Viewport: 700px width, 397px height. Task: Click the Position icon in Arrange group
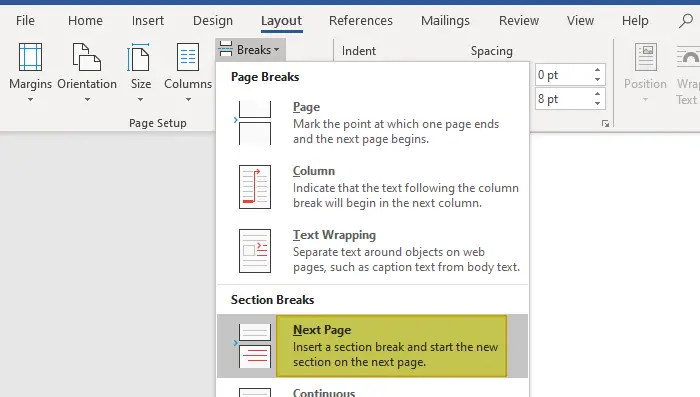646,57
